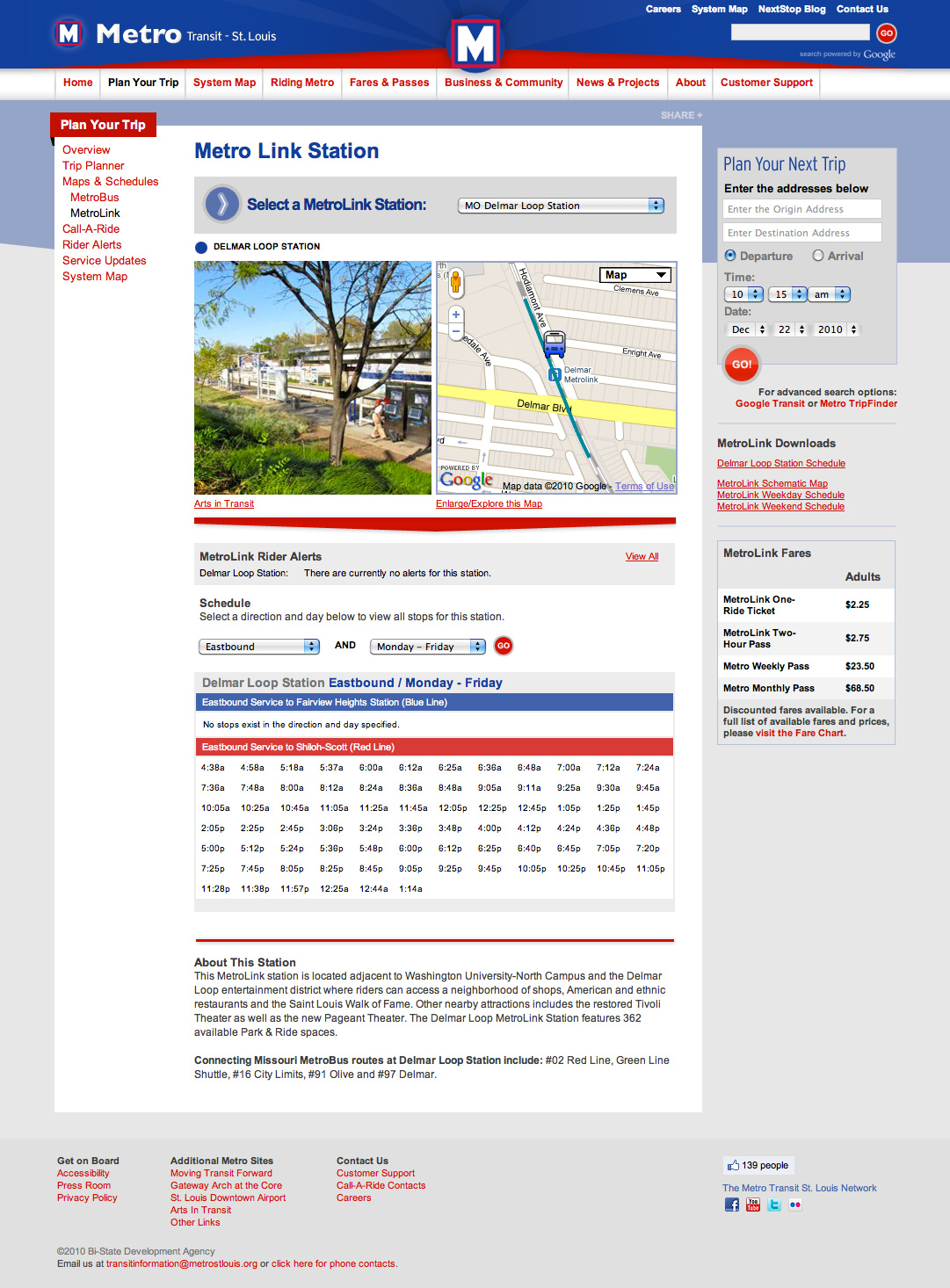Viewport: 950px width, 1288px height.
Task: Open the Fares & Passes menu
Action: pos(389,83)
